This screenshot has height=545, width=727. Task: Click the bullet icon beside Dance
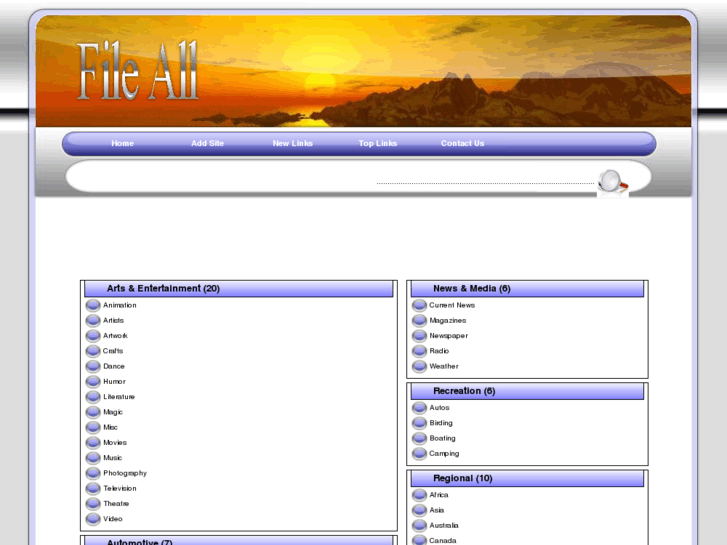93,366
